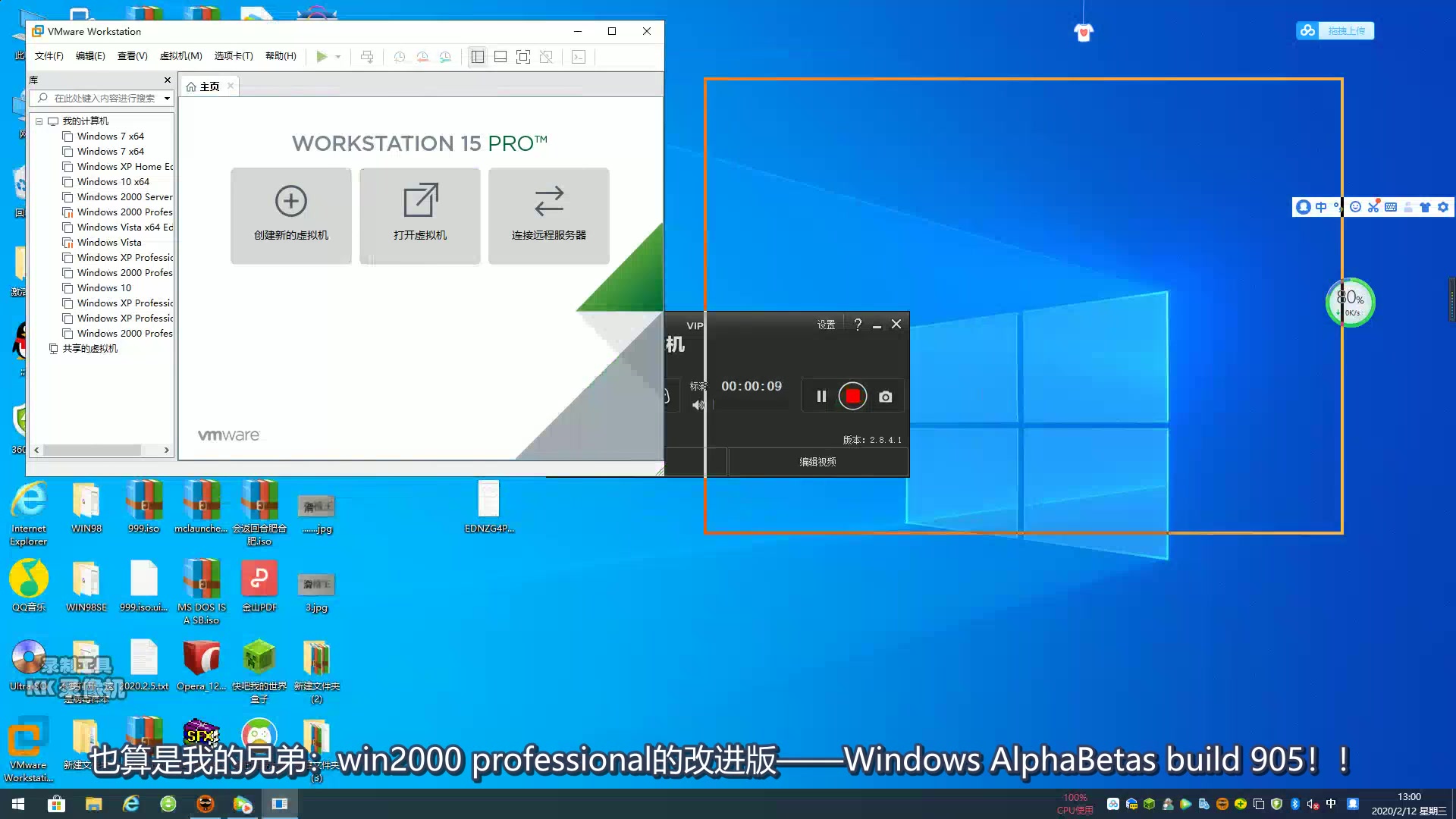The height and width of the screenshot is (819, 1456).
Task: Click the 编辑视频 button in recorder
Action: coord(817,461)
